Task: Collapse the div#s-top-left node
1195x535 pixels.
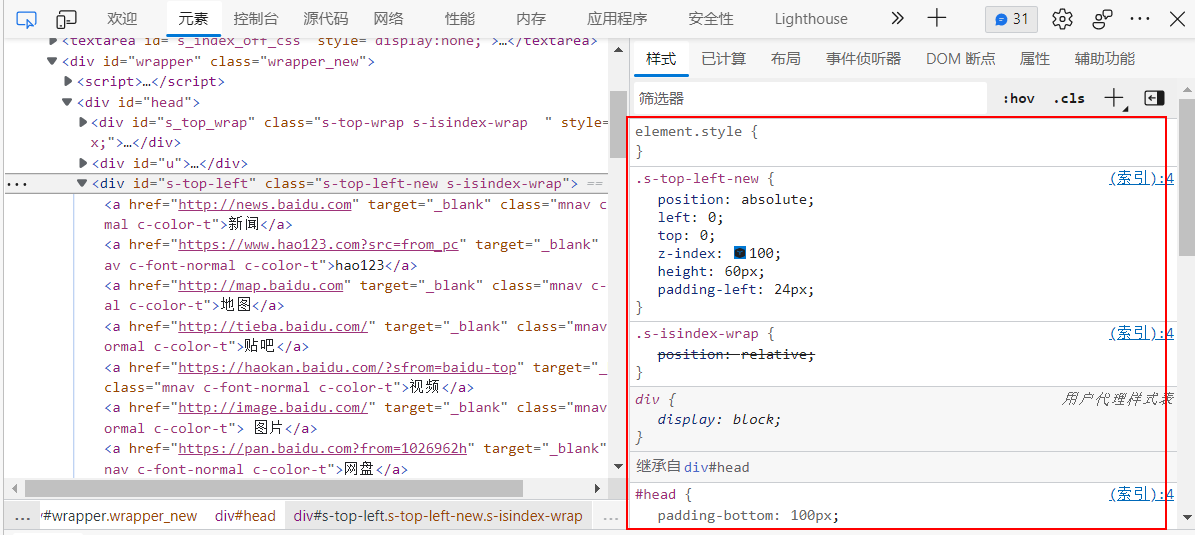Action: pyautogui.click(x=82, y=184)
